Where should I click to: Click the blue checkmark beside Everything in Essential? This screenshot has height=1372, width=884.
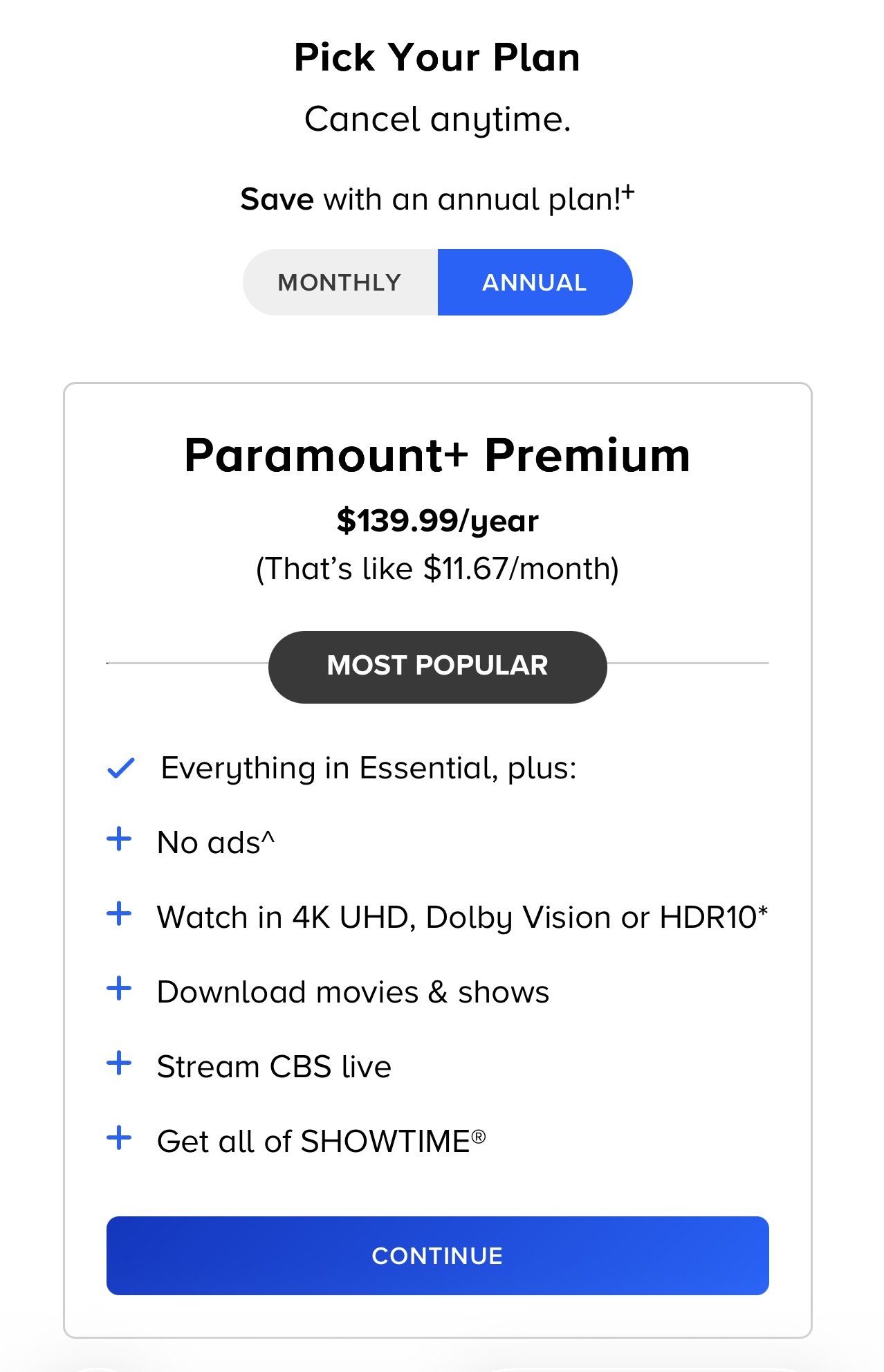pyautogui.click(x=121, y=768)
